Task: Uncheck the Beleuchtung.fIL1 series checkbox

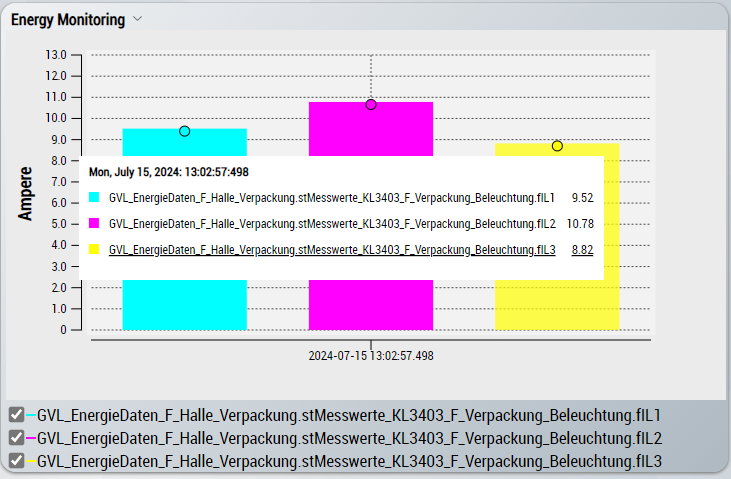Action: click(16, 415)
